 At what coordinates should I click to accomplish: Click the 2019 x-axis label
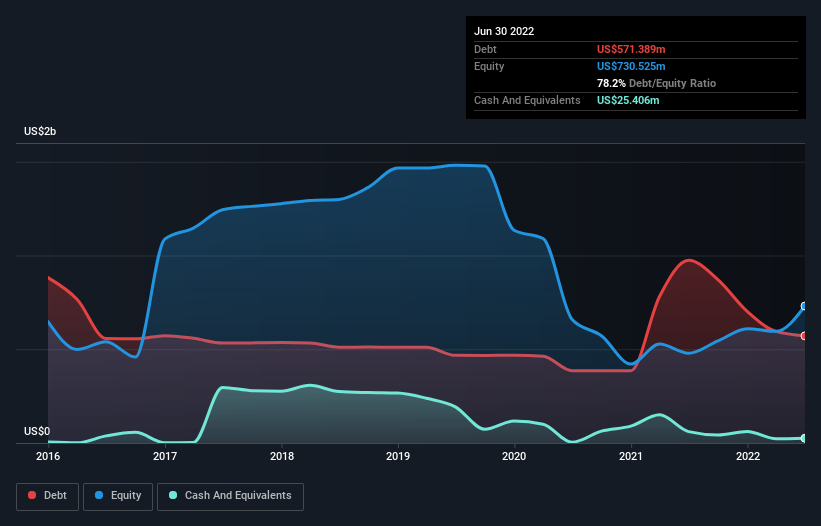398,456
